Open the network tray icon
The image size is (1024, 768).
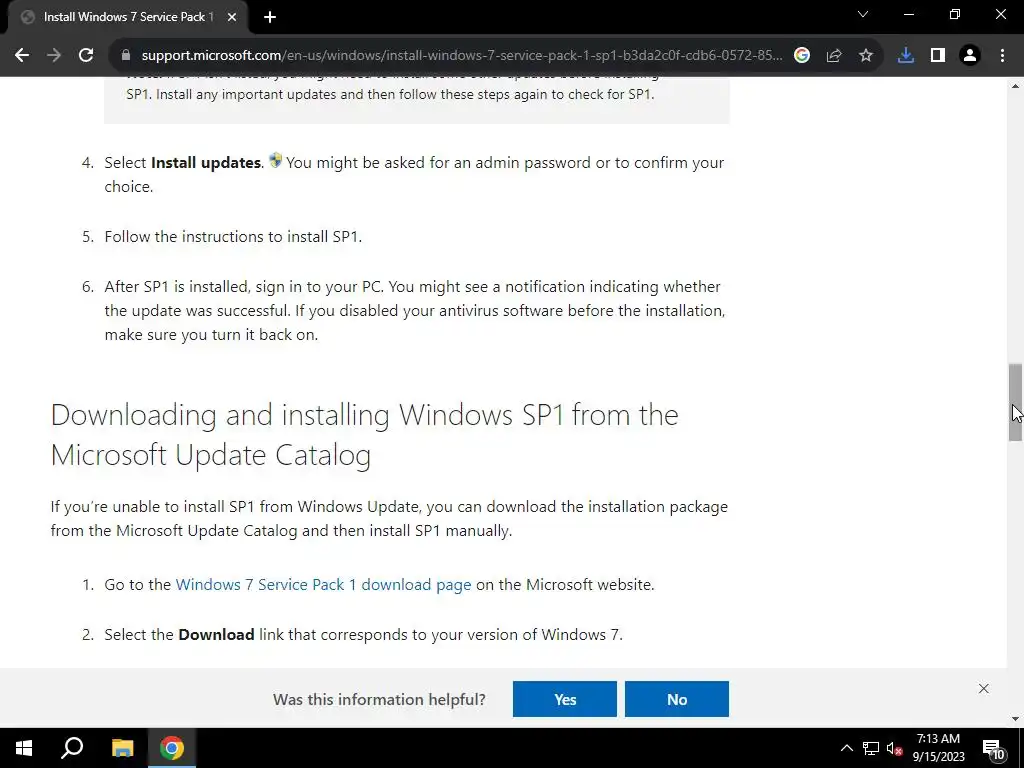871,748
